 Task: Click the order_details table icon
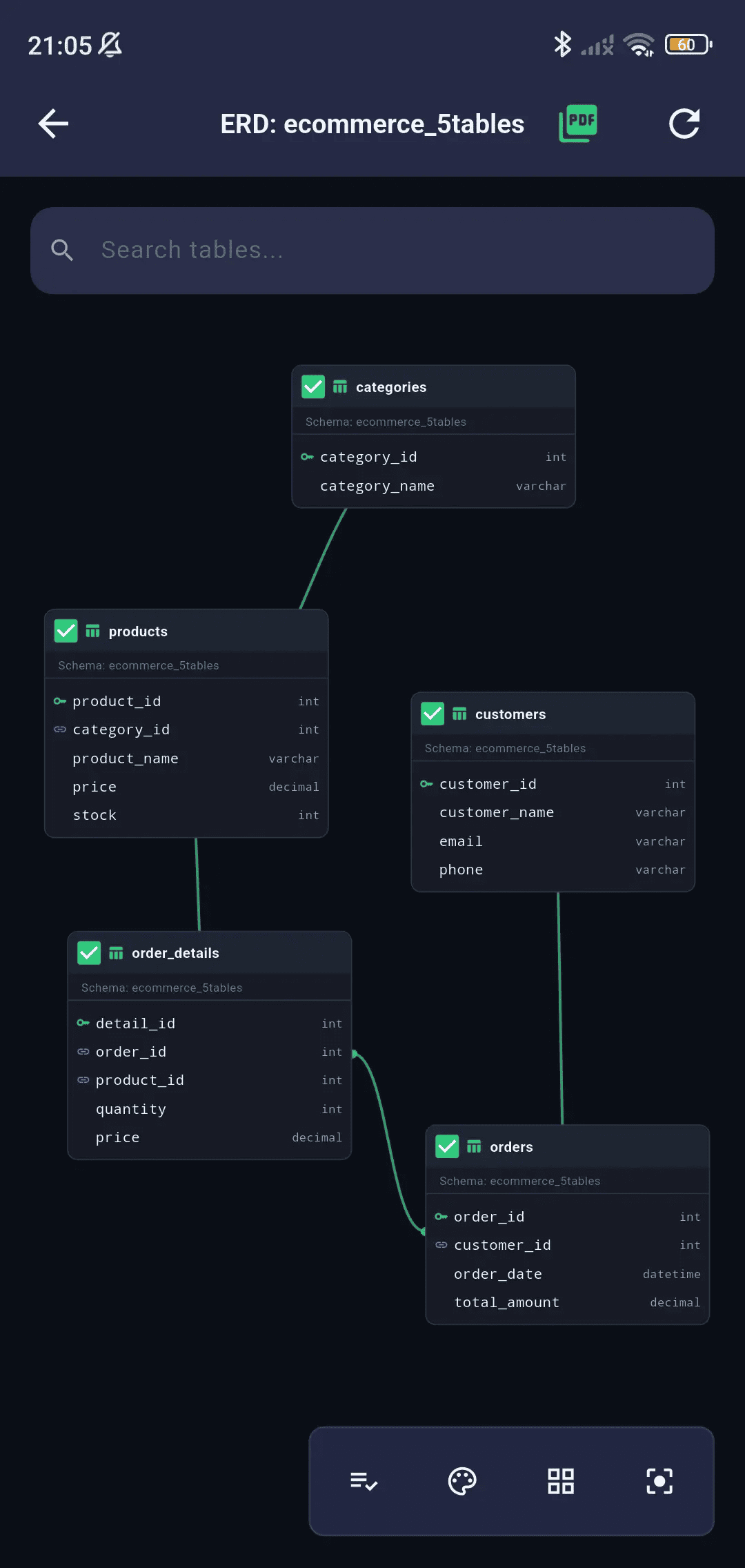(116, 953)
